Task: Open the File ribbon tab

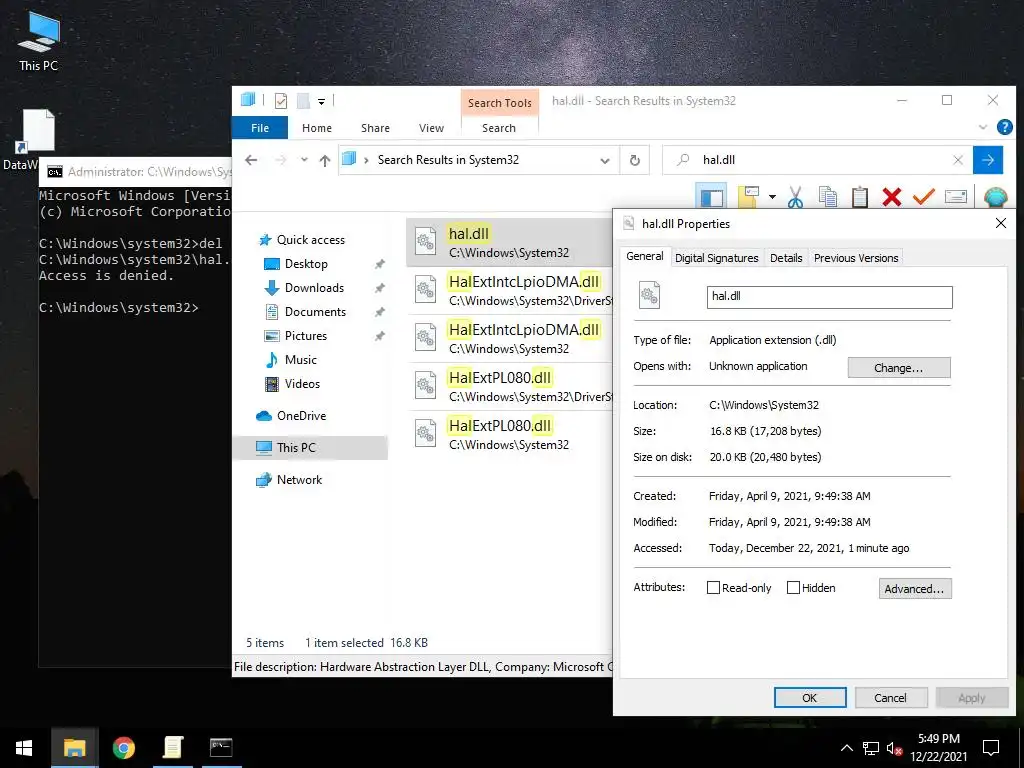Action: (x=260, y=128)
